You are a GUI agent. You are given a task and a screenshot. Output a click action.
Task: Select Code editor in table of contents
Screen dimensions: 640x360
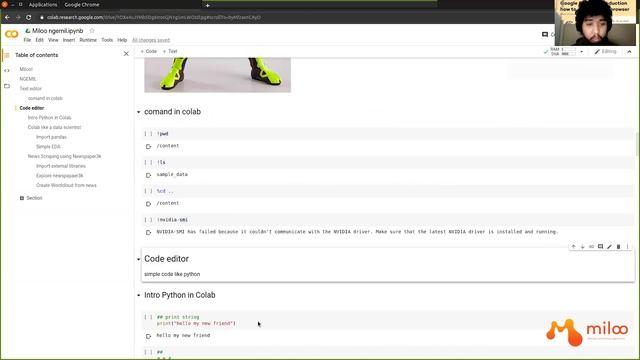click(32, 108)
